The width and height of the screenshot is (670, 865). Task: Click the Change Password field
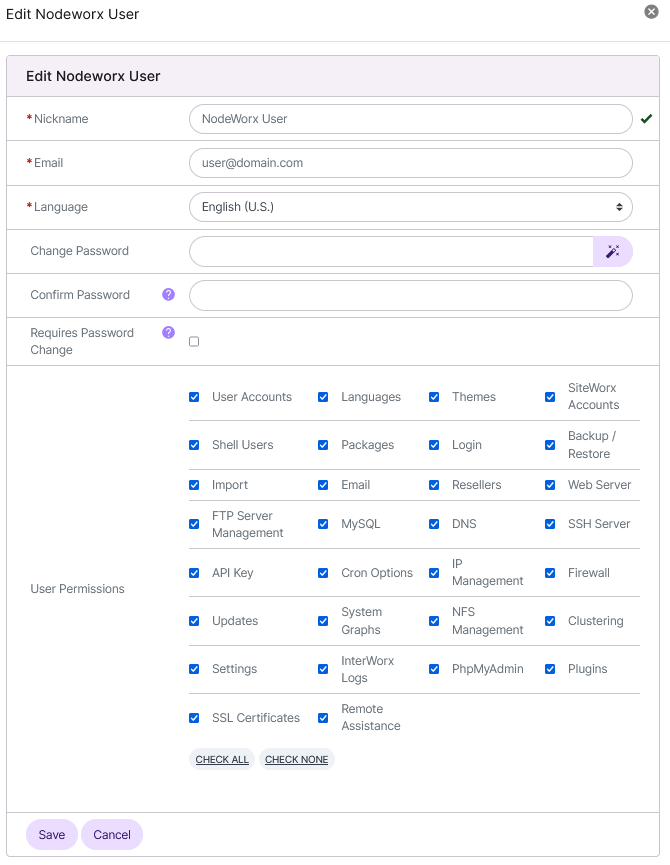click(x=390, y=251)
